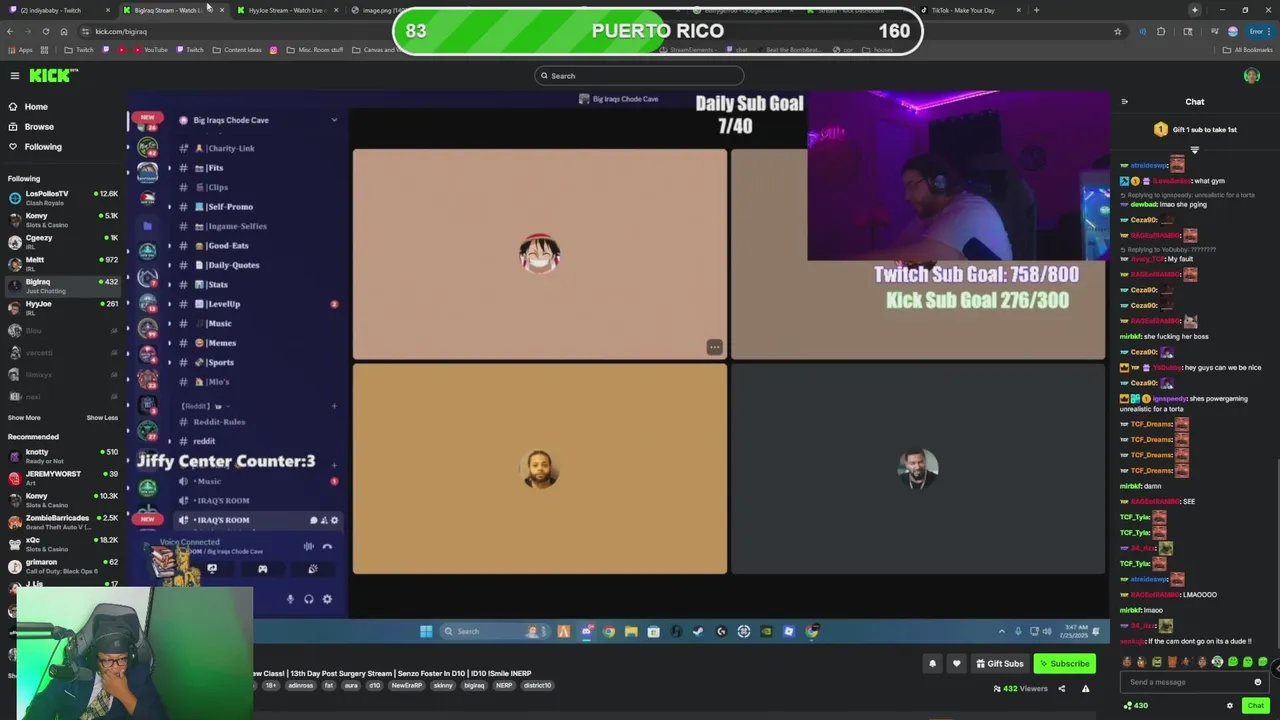Open HyyJoe followed channel in sidebar

[x=63, y=307]
